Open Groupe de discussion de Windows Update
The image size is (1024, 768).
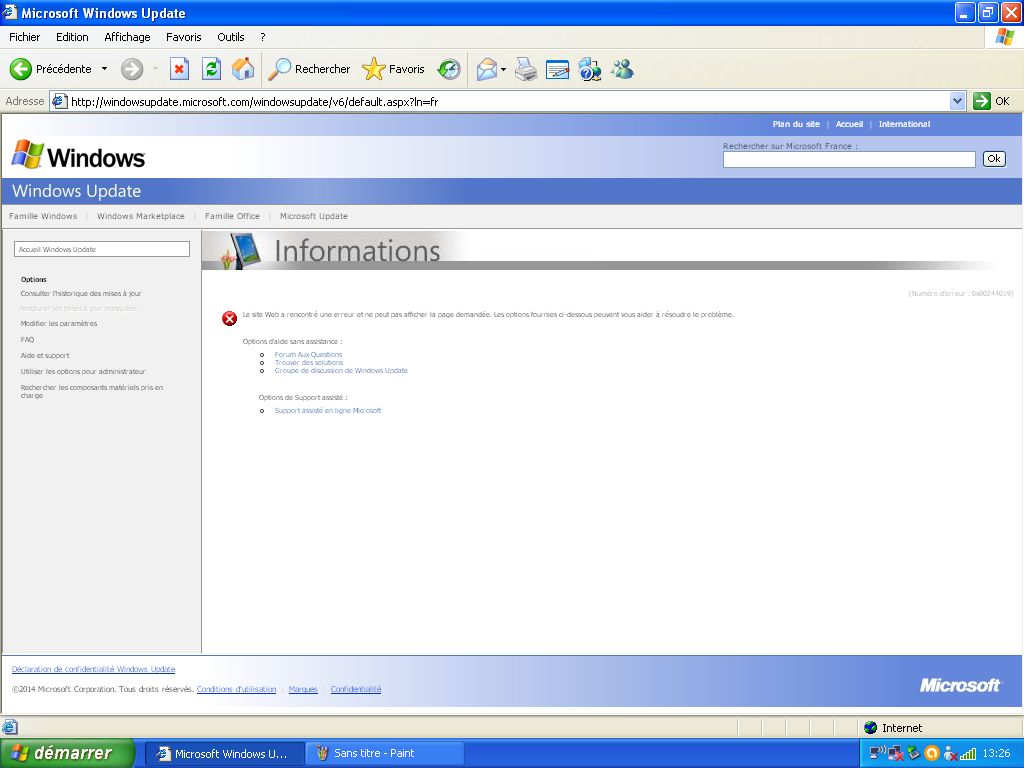(341, 370)
